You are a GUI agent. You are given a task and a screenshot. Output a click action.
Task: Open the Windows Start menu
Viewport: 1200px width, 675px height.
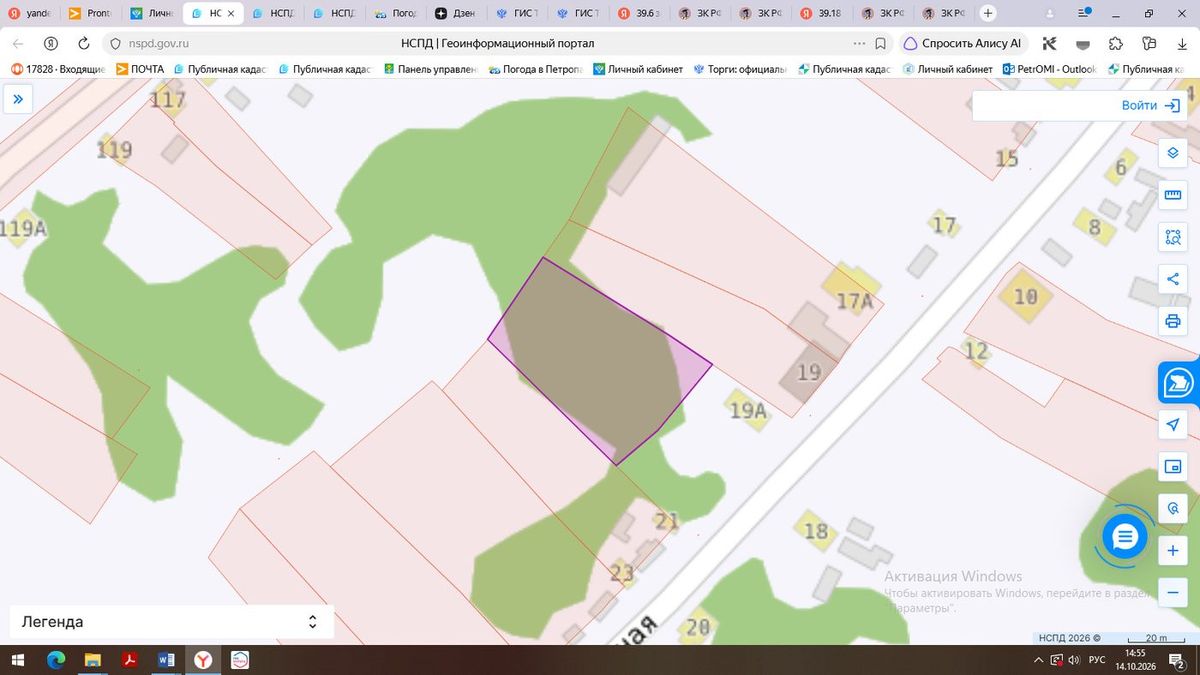tap(18, 660)
